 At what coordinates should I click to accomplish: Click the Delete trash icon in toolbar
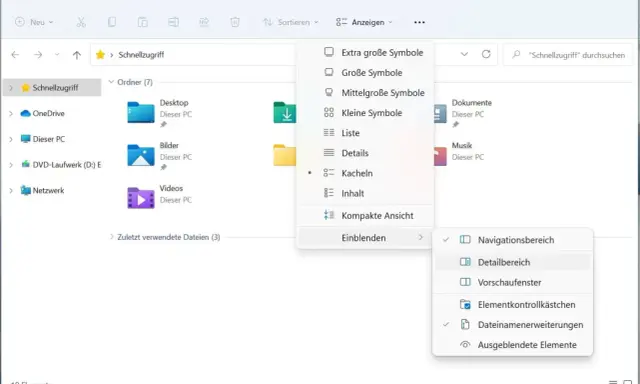click(x=235, y=22)
